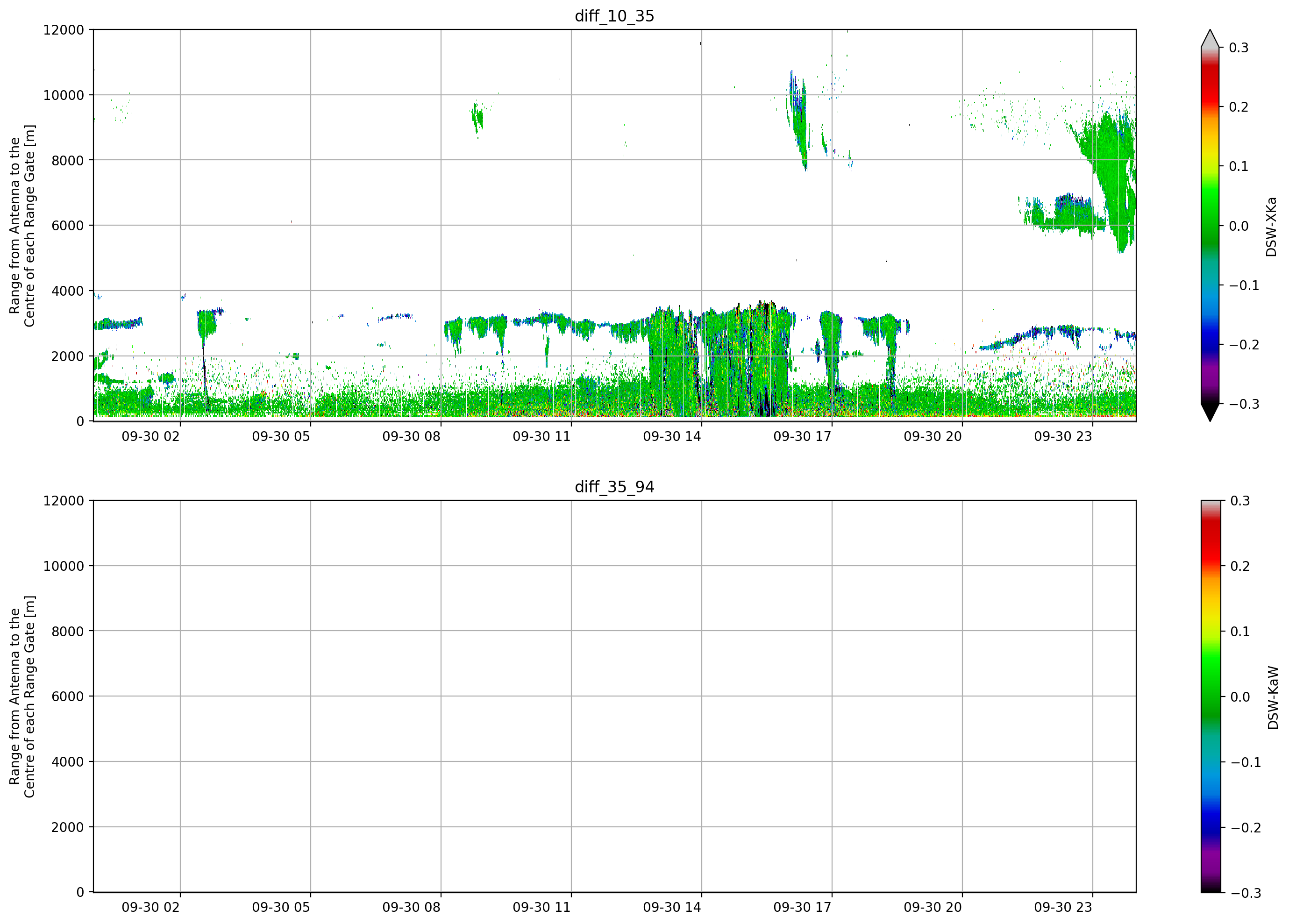Click the 09-30 02 tick label on bottom plot
The width and height of the screenshot is (1289, 924).
point(150,908)
